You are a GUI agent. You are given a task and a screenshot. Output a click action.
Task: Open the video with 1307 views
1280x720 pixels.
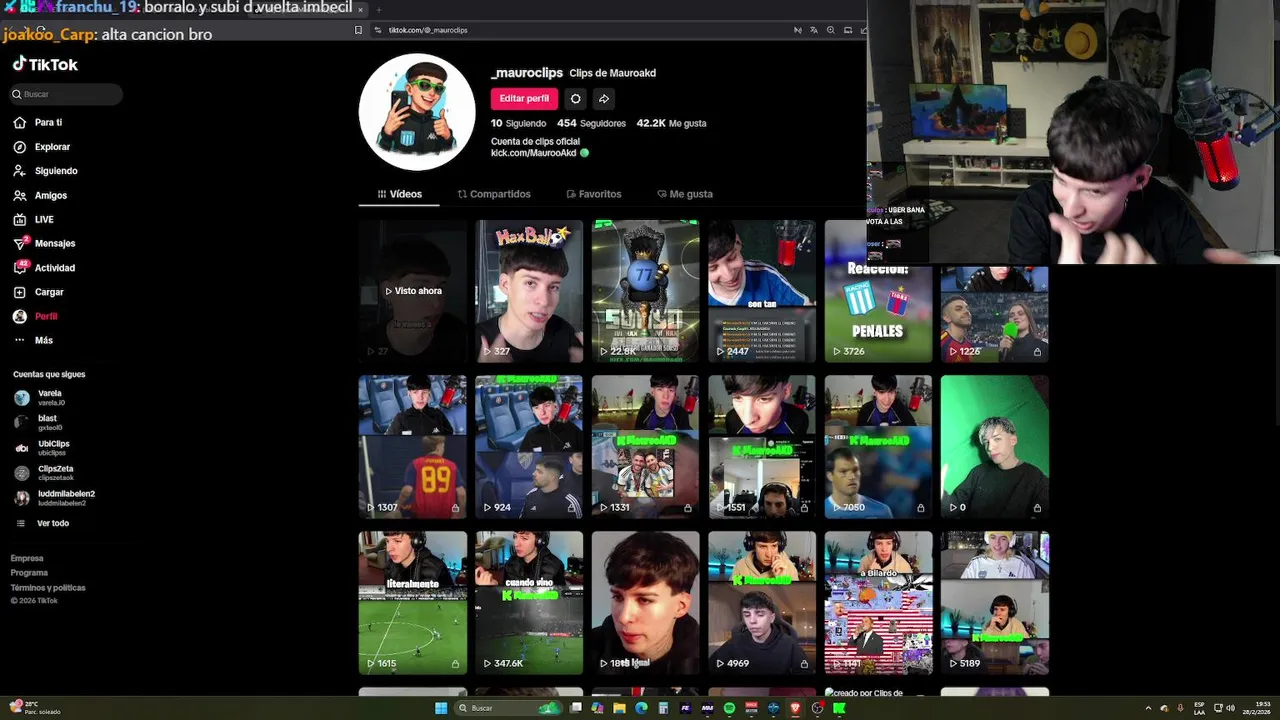[412, 446]
